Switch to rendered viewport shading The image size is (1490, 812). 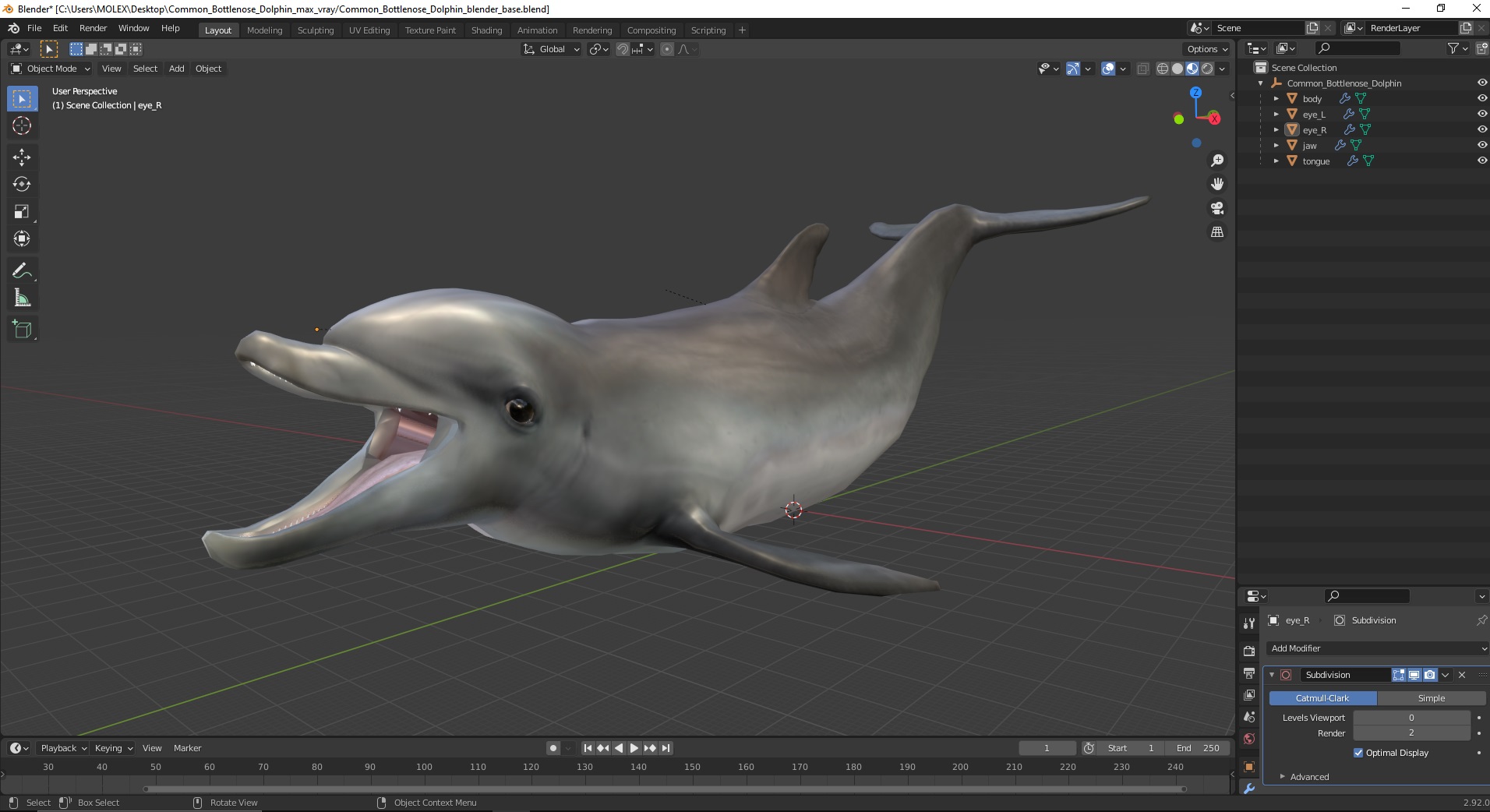tap(1207, 69)
